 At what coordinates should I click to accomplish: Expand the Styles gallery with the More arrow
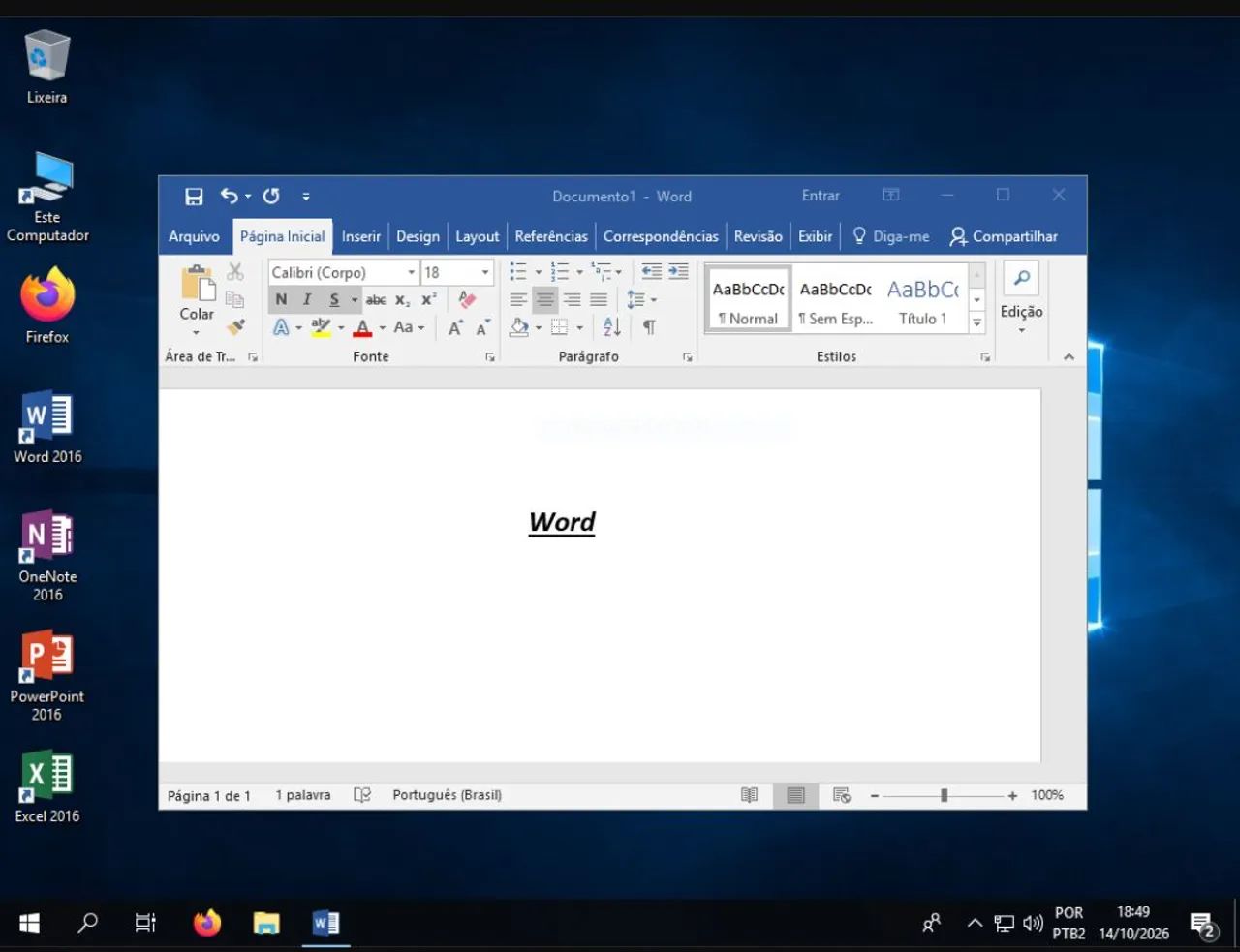tap(977, 323)
